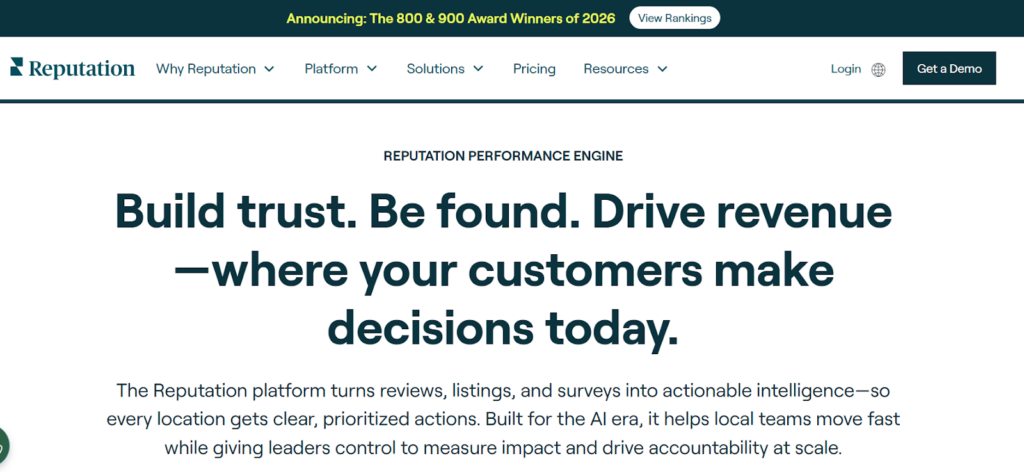This screenshot has height=472, width=1024.
Task: Expand the Platform dropdown arrow
Action: pos(372,69)
